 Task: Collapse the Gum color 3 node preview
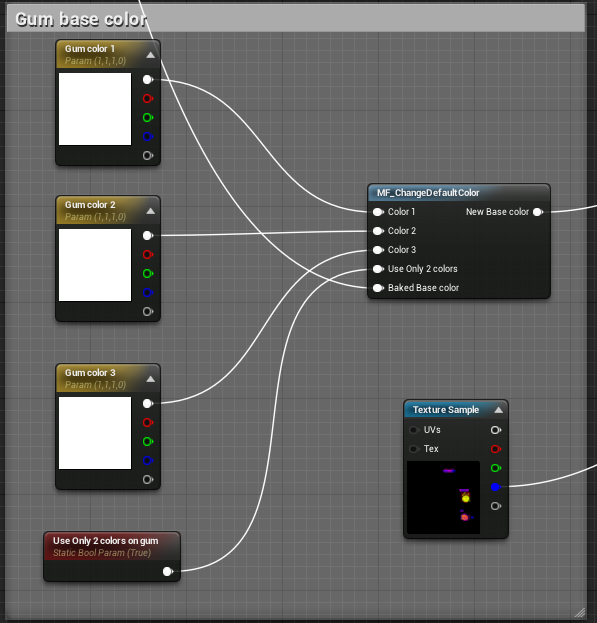pyautogui.click(x=151, y=379)
